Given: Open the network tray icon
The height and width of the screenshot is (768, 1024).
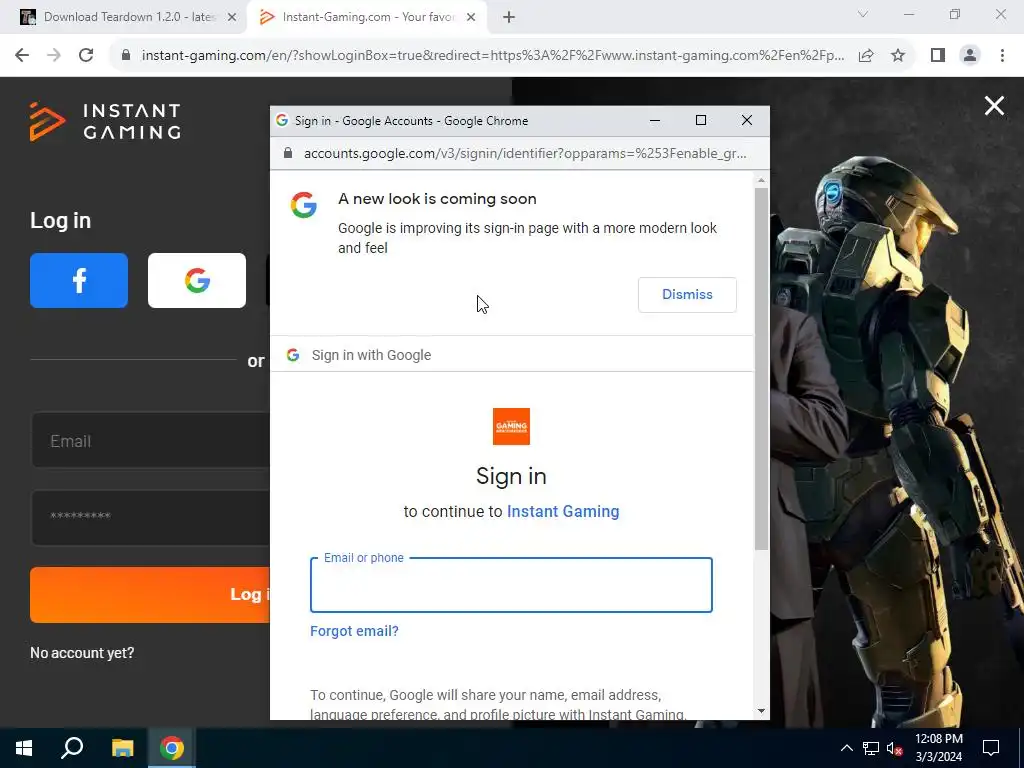Looking at the screenshot, I should (x=871, y=748).
